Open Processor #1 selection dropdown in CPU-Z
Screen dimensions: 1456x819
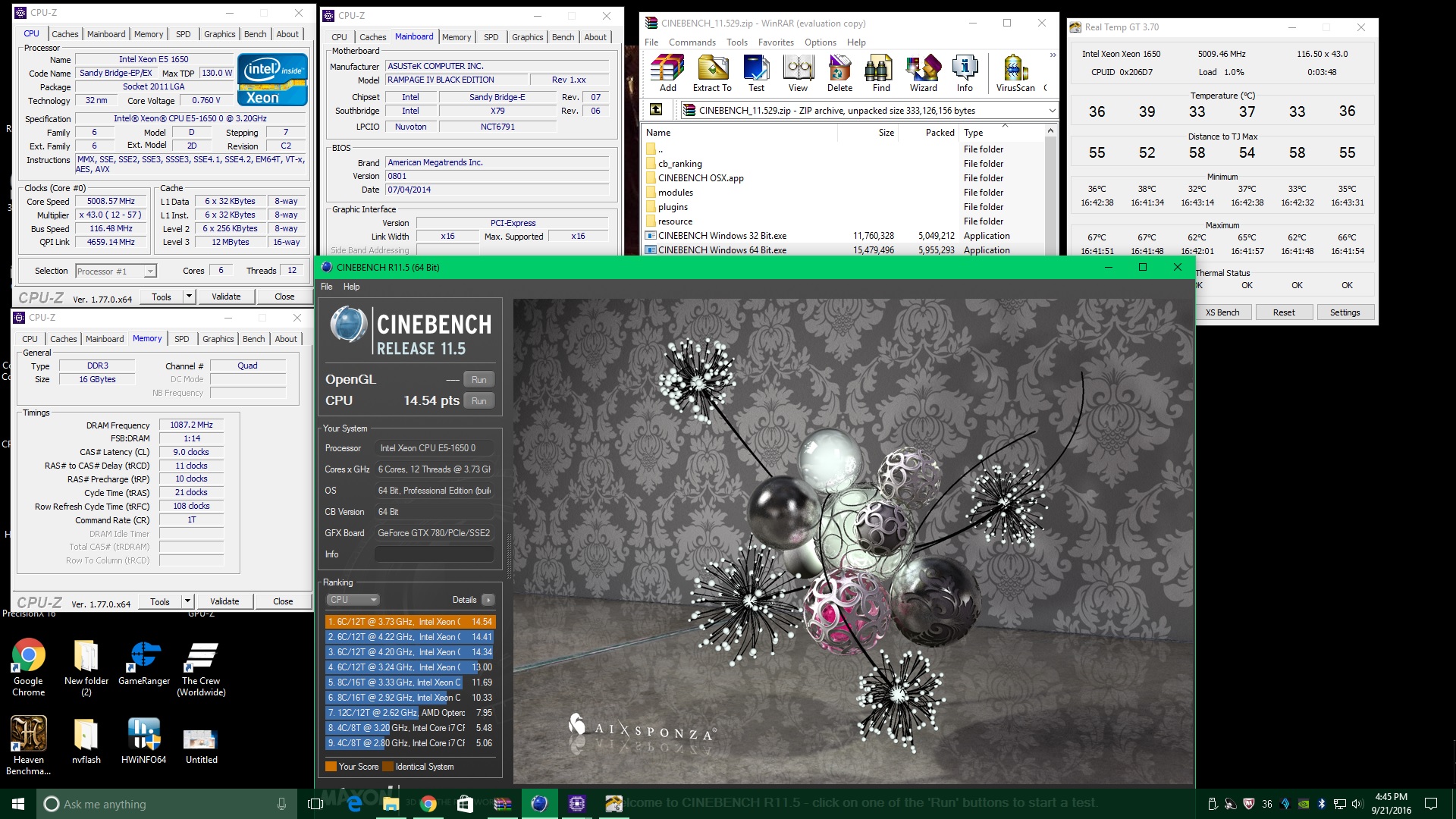point(115,271)
